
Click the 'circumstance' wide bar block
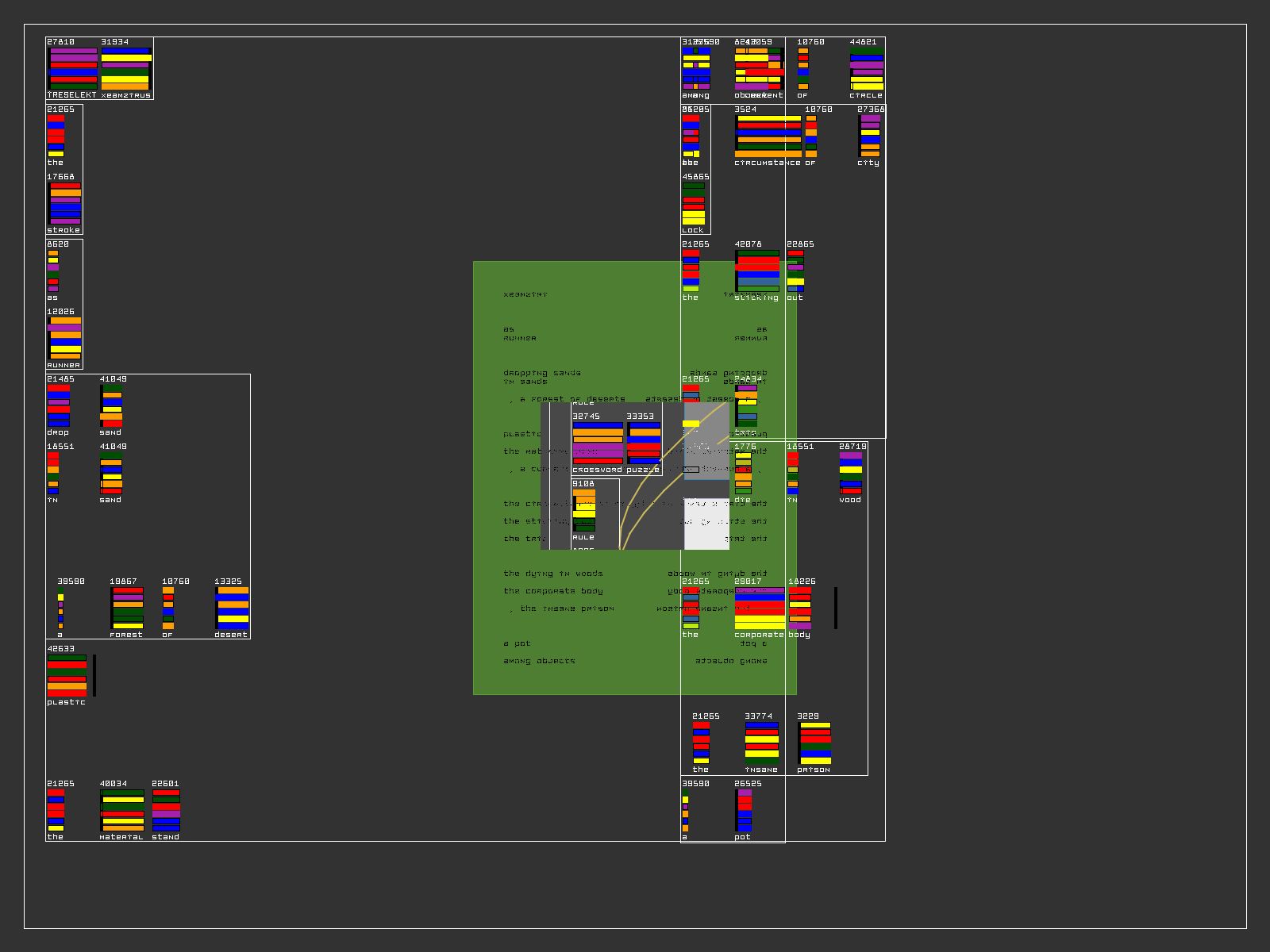pos(768,136)
